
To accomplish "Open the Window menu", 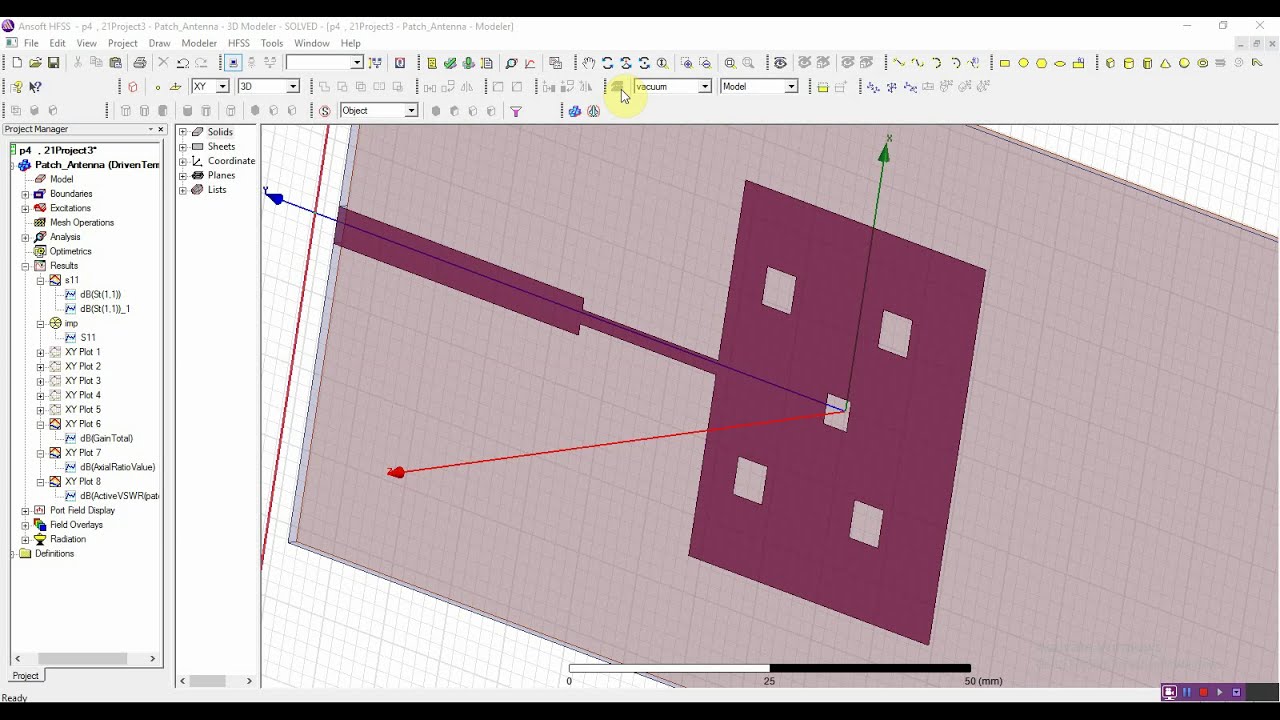I will (312, 44).
